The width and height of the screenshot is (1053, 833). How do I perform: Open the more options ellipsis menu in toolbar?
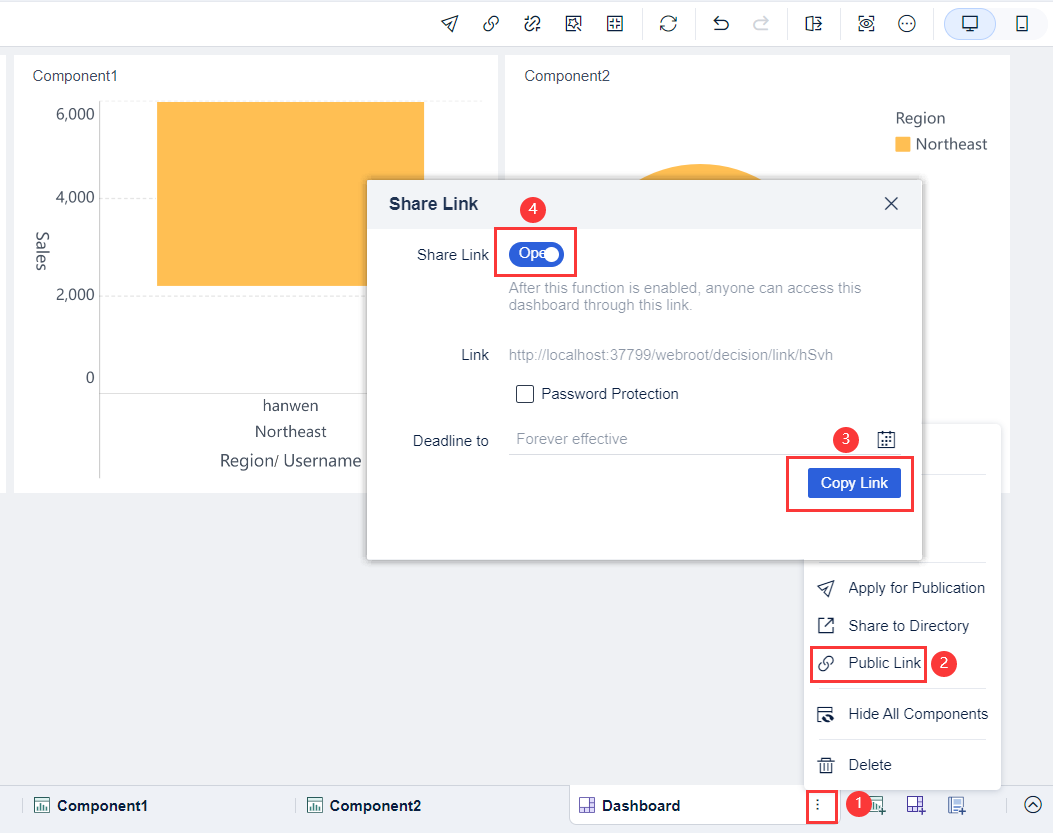pos(907,23)
